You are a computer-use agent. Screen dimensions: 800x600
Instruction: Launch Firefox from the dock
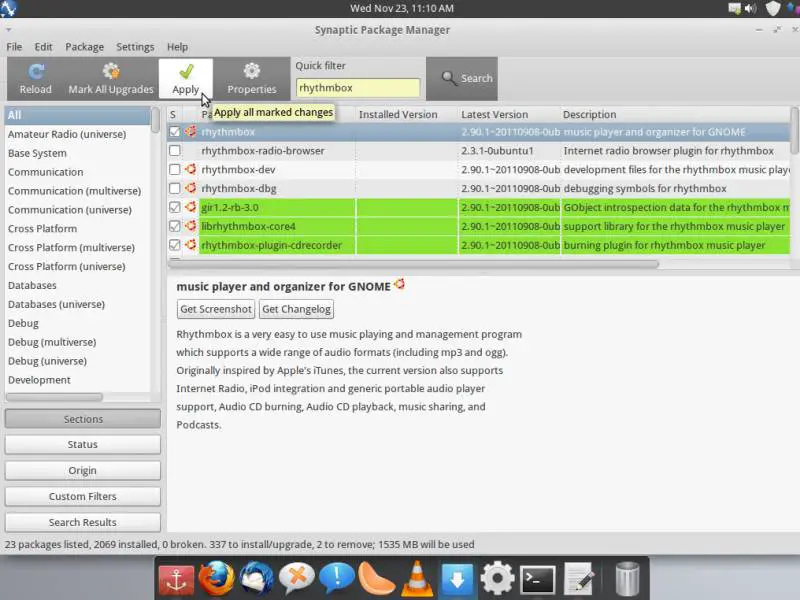[x=216, y=578]
